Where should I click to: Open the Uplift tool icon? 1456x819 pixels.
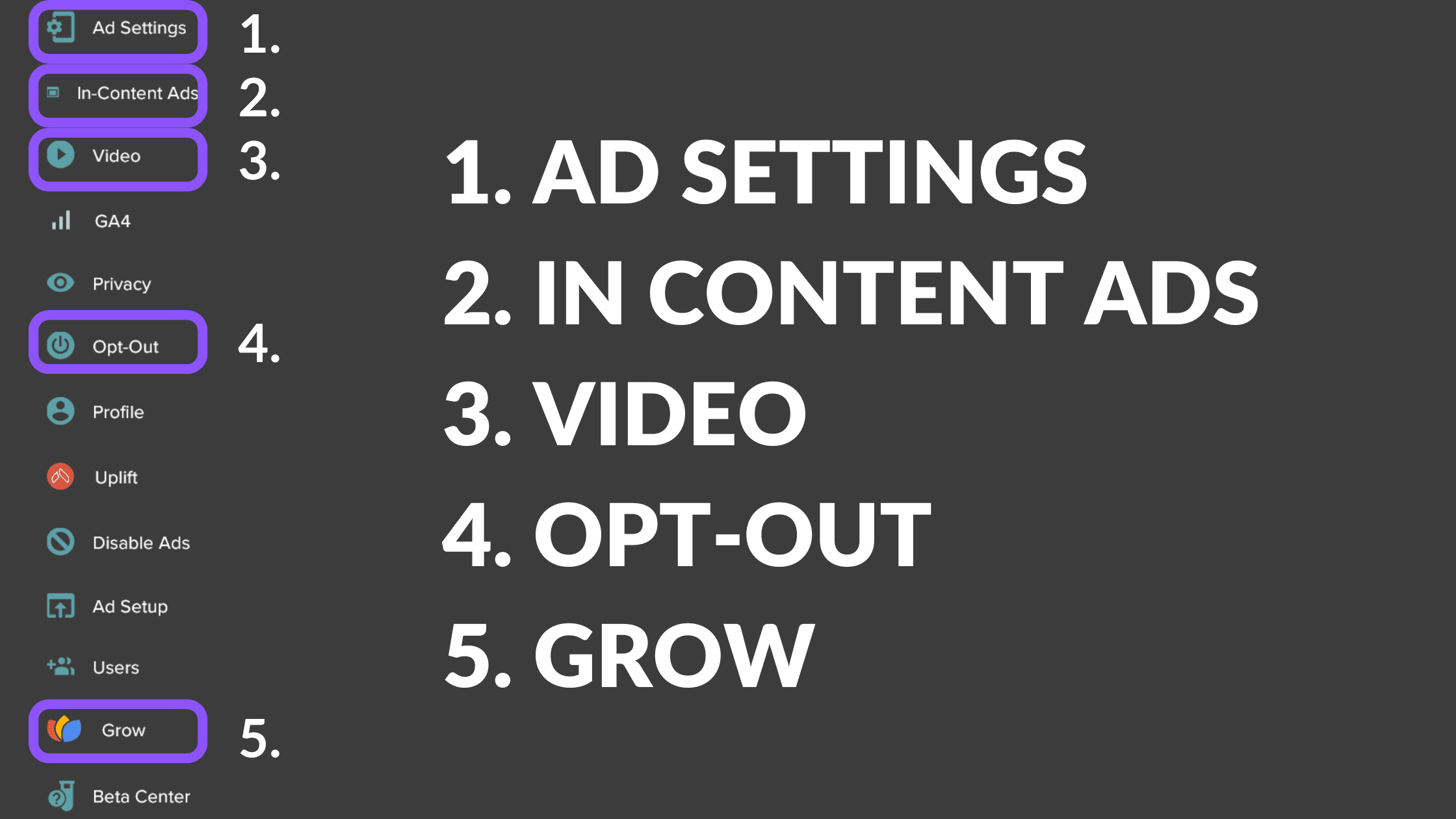[x=59, y=477]
